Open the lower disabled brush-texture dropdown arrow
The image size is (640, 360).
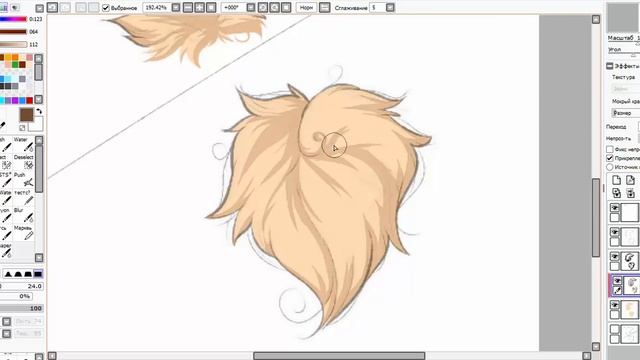7,333
